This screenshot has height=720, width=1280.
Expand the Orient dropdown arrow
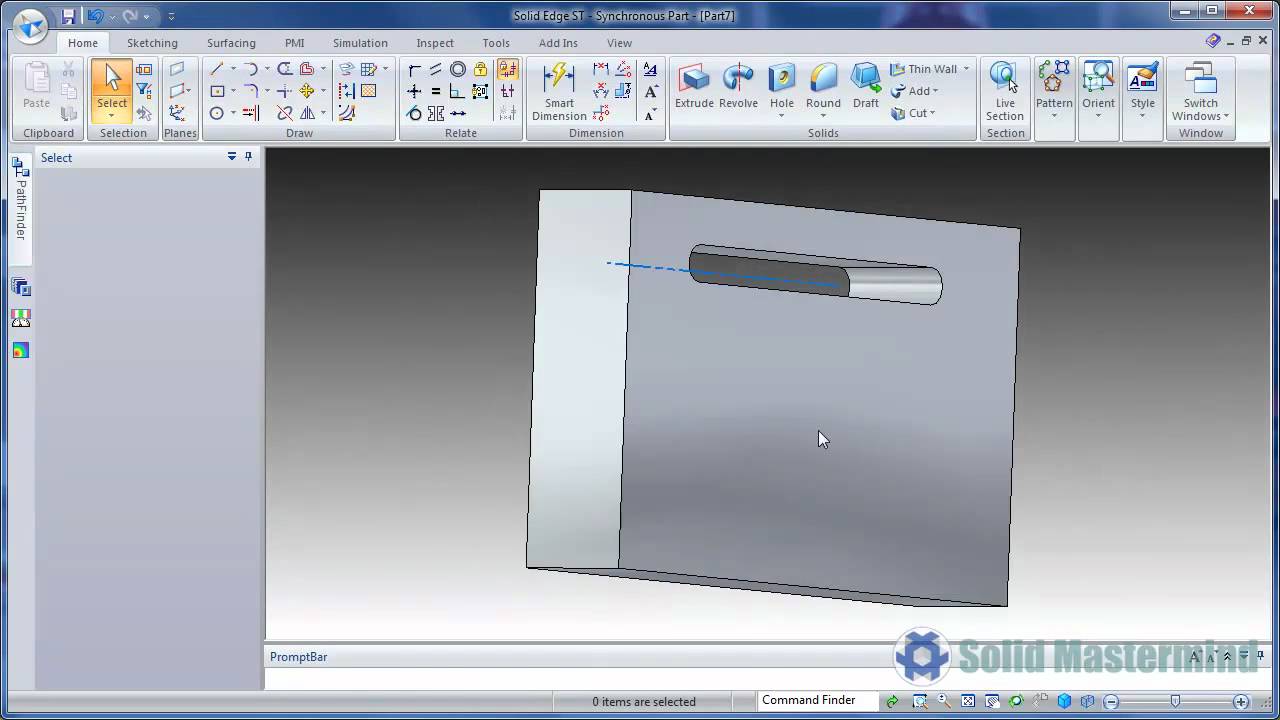coord(1098,116)
